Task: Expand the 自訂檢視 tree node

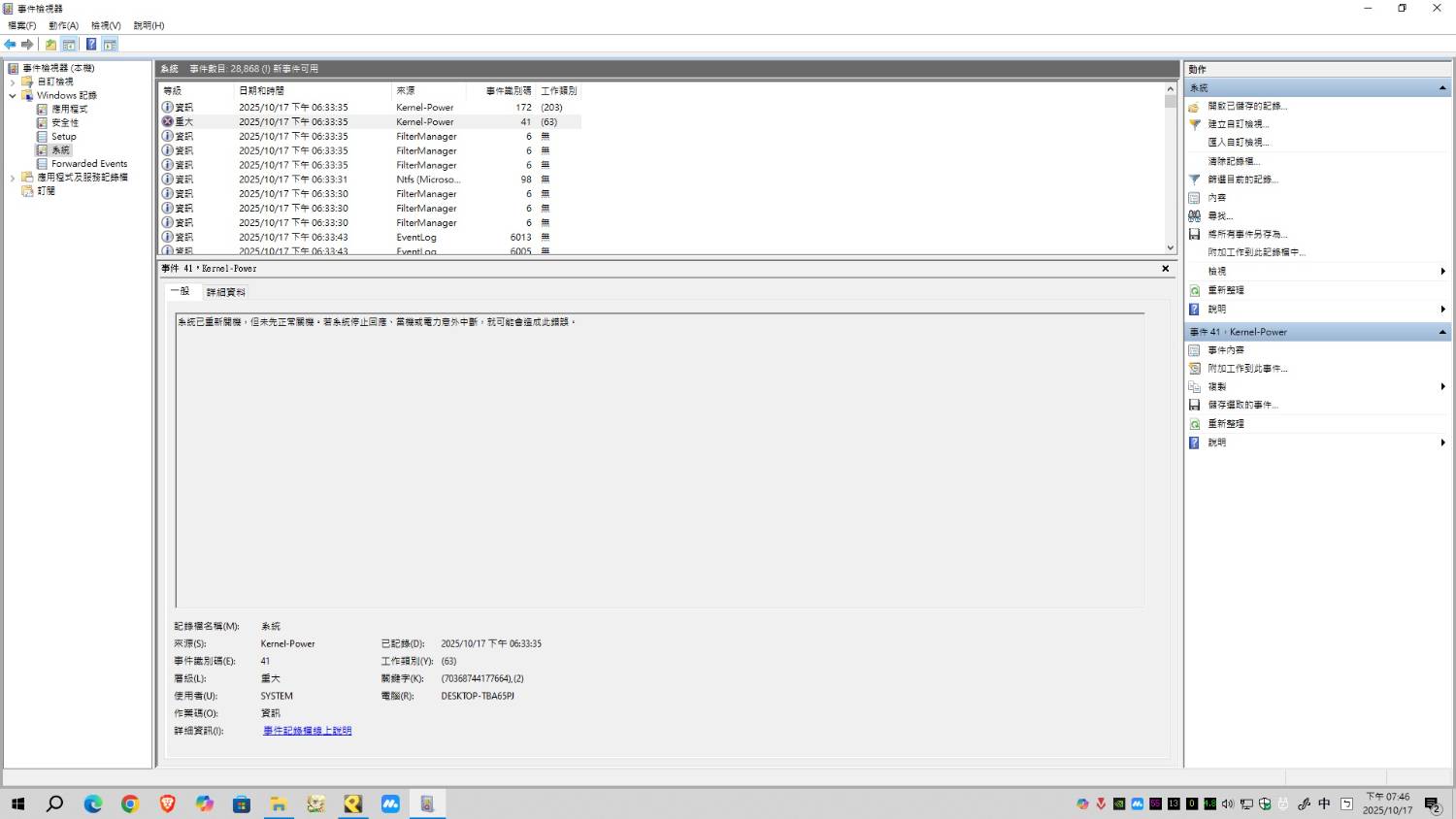Action: pos(13,82)
